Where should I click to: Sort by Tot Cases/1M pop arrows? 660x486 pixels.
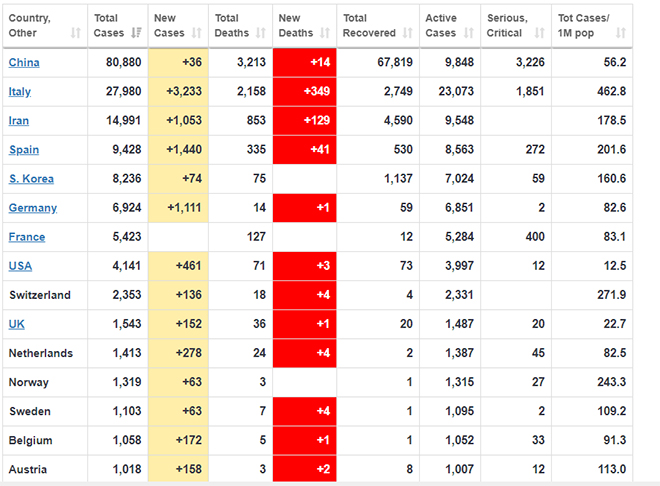(621, 33)
